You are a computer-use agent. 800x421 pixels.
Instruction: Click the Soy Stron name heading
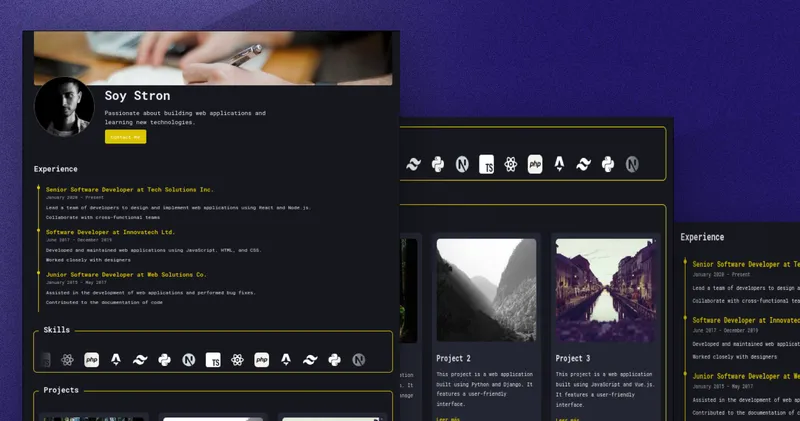137,96
